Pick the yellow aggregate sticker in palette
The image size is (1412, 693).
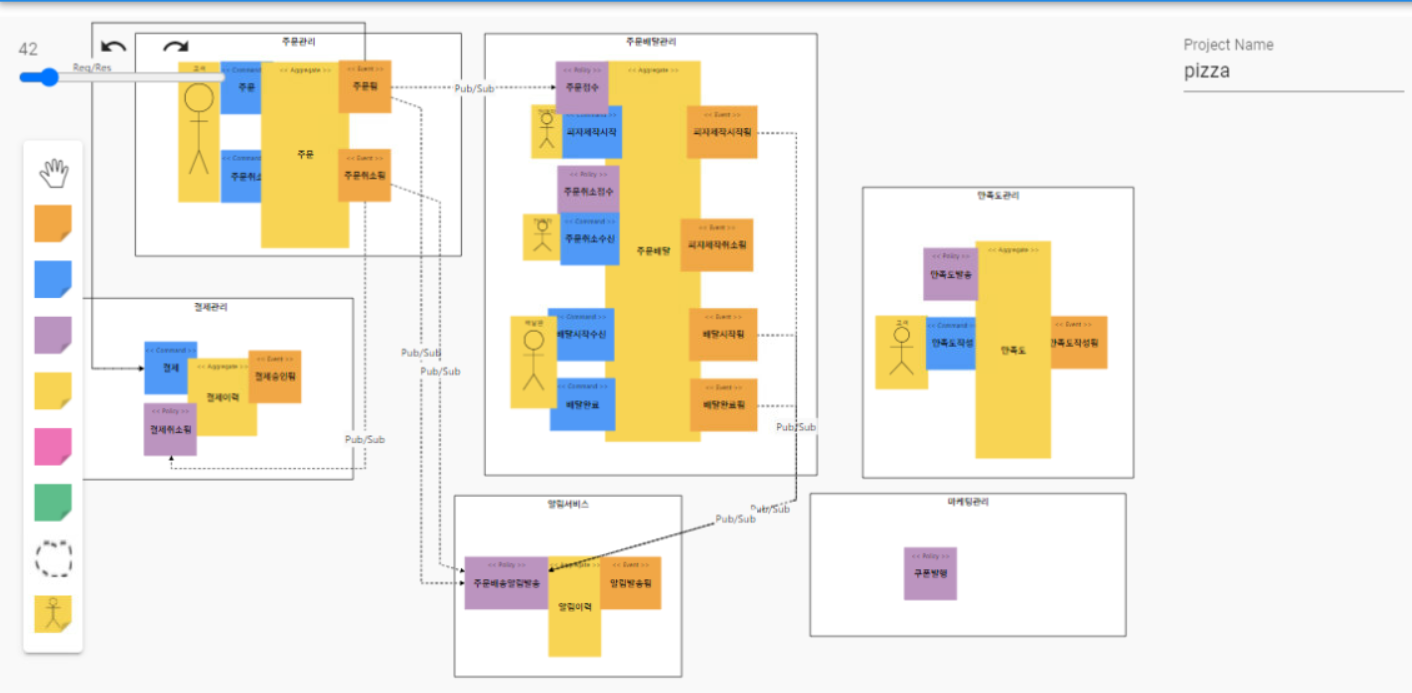53,391
